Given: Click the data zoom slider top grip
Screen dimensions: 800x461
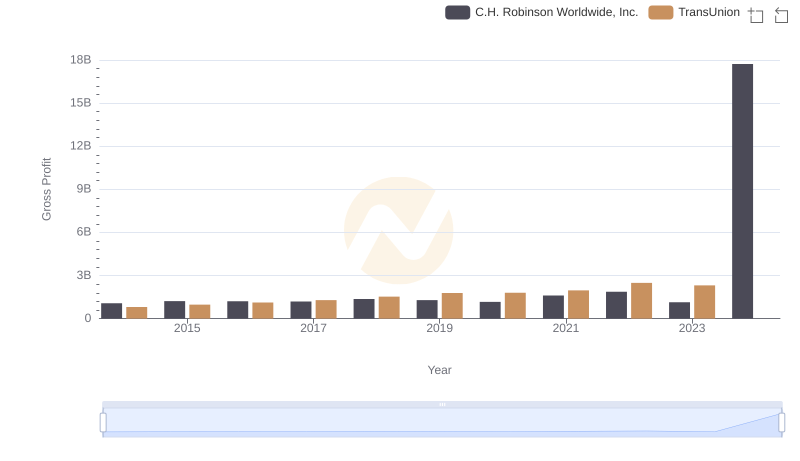Looking at the screenshot, I should (442, 404).
